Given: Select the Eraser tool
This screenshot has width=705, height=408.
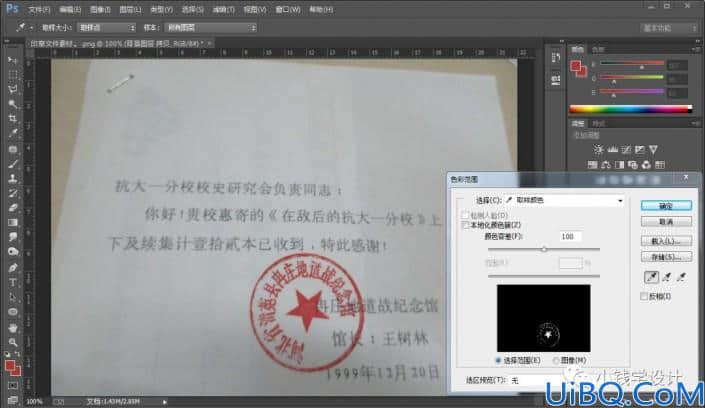Looking at the screenshot, I should click(13, 208).
